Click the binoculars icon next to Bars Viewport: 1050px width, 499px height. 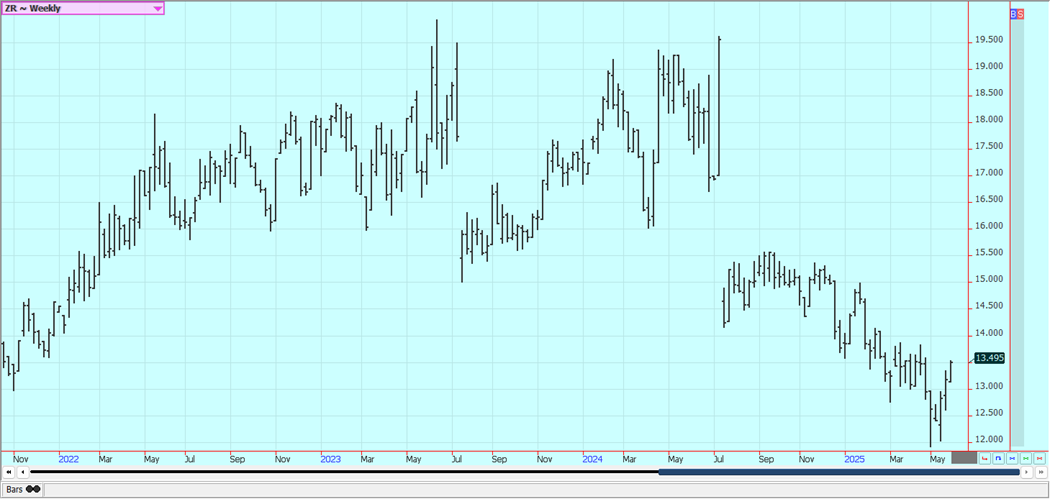click(x=33, y=489)
